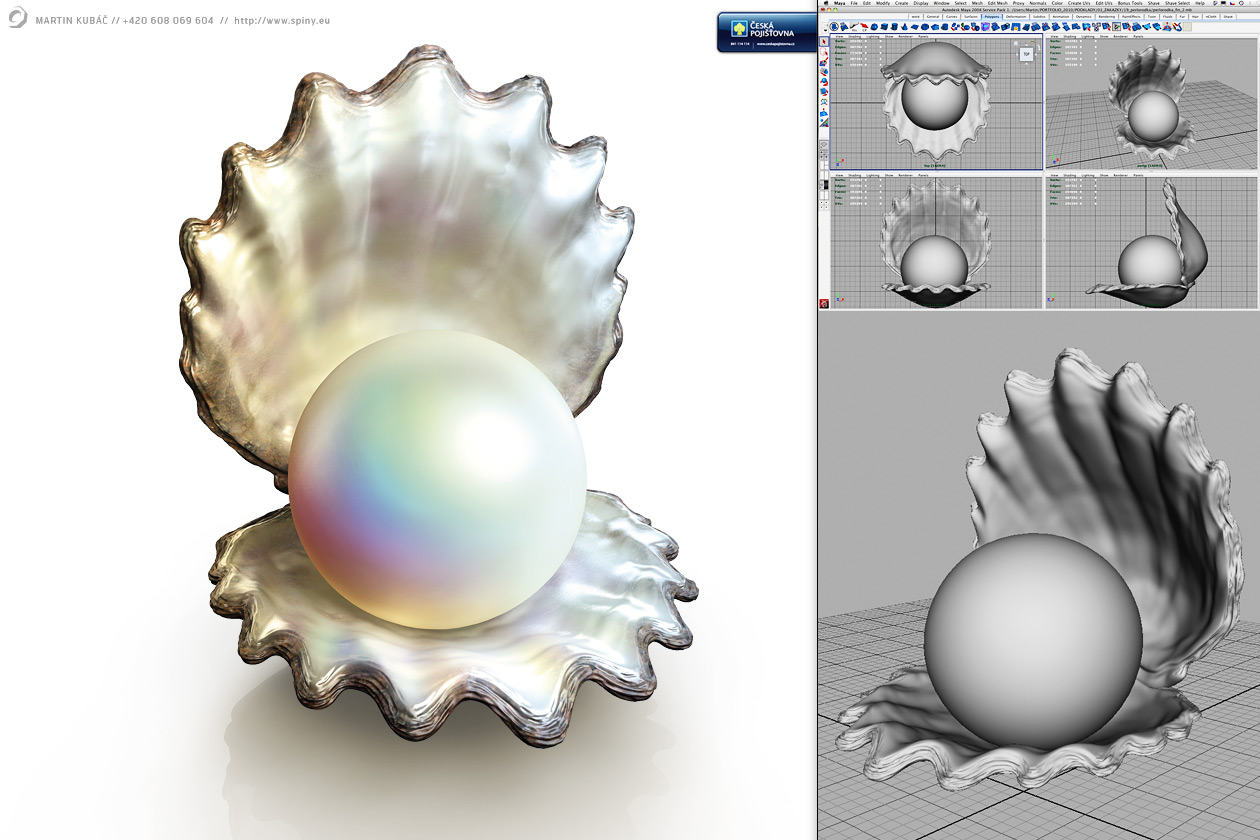This screenshot has width=1260, height=840.
Task: Select the Move tool in the toolbox
Action: coord(824,72)
